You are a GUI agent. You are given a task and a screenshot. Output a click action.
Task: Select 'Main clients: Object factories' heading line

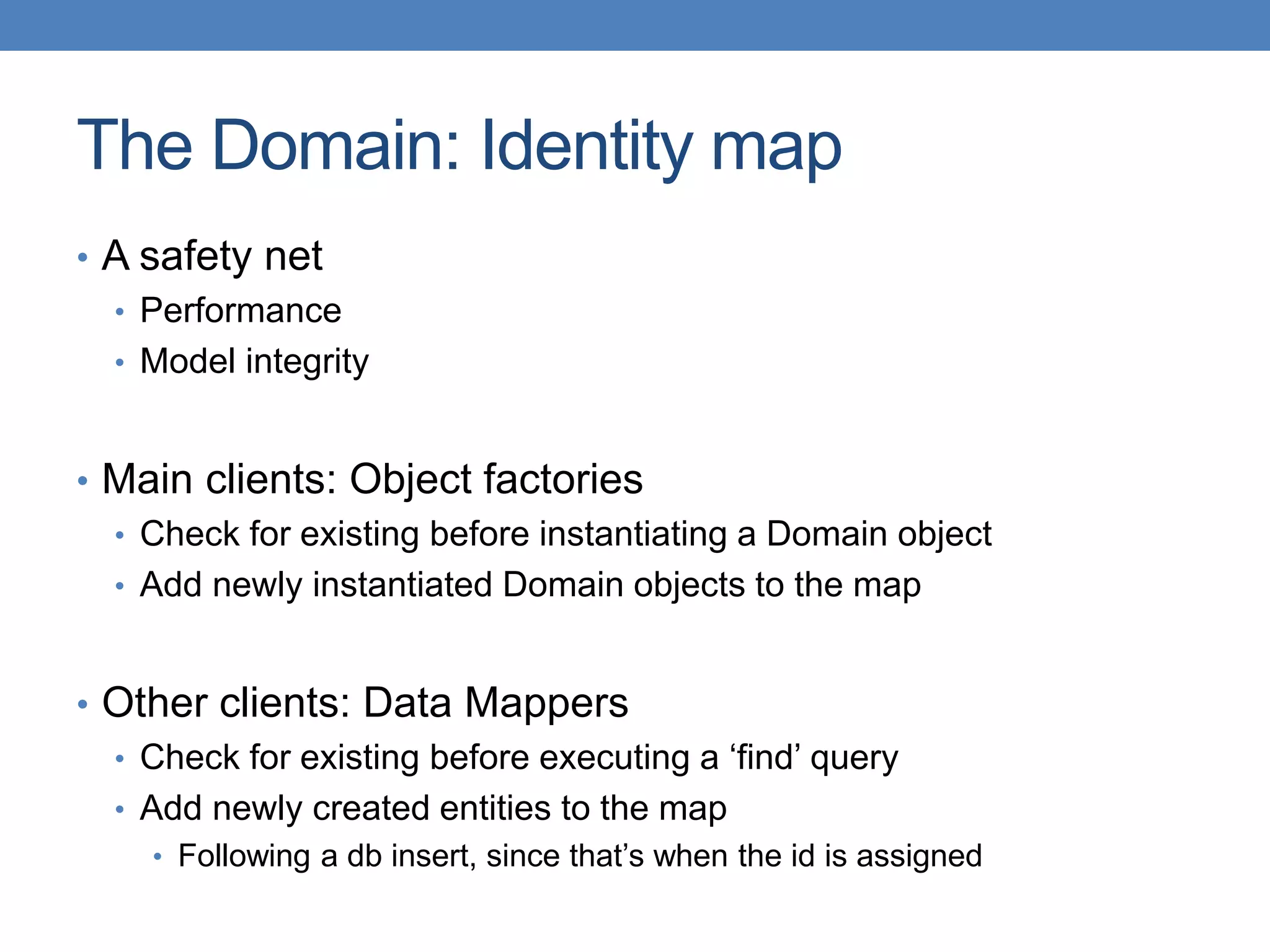click(372, 479)
